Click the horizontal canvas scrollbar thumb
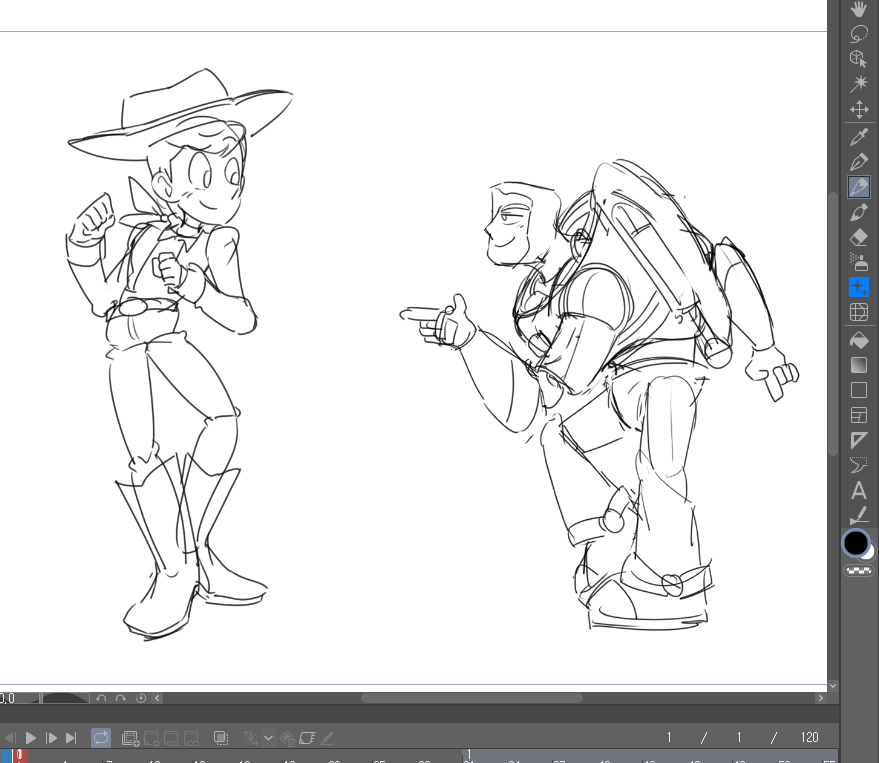 (471, 698)
